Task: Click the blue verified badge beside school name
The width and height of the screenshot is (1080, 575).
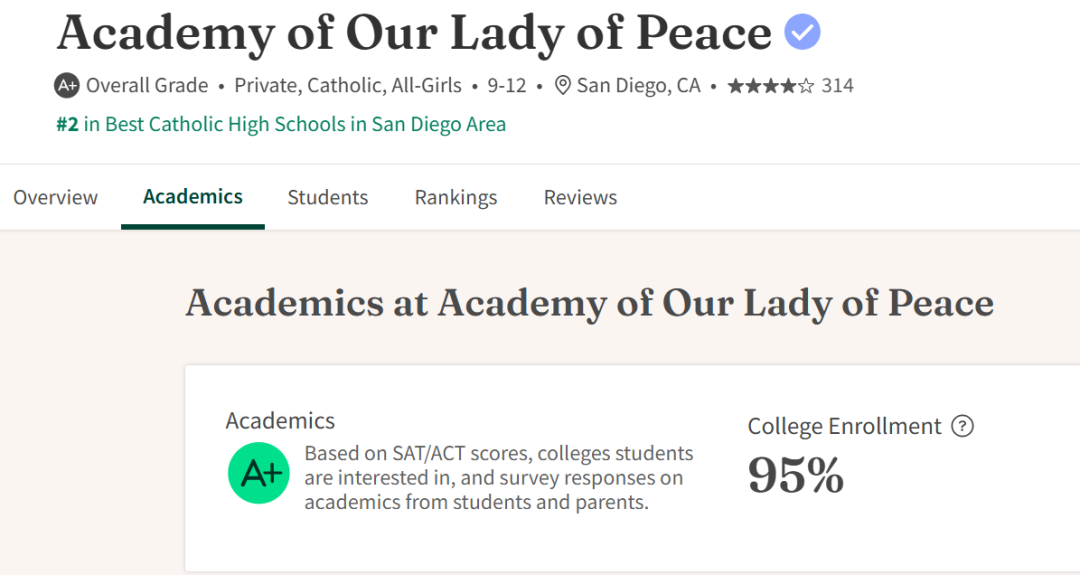Action: [x=802, y=32]
